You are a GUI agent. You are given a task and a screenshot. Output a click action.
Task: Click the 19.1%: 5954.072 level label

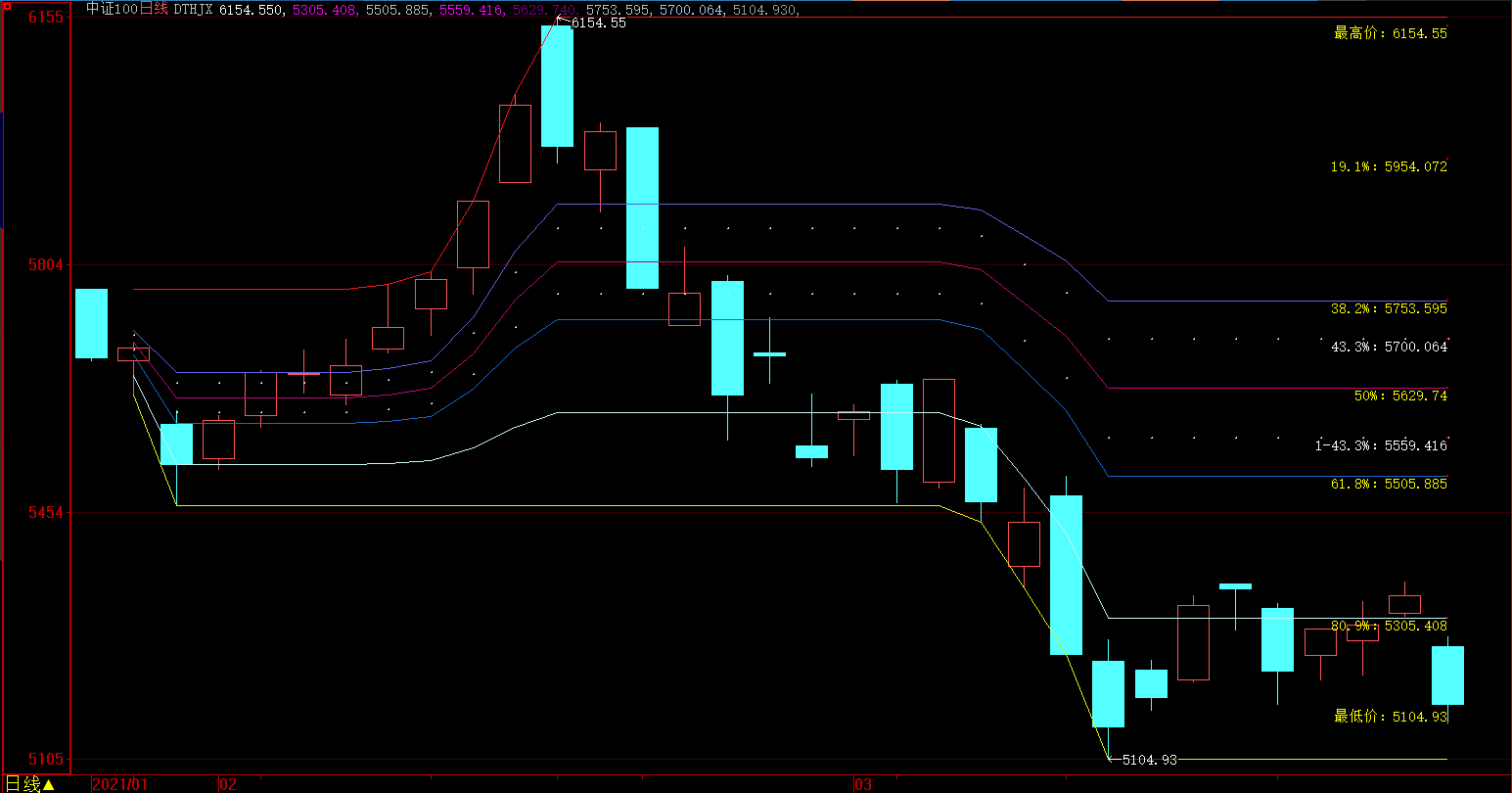click(1388, 167)
